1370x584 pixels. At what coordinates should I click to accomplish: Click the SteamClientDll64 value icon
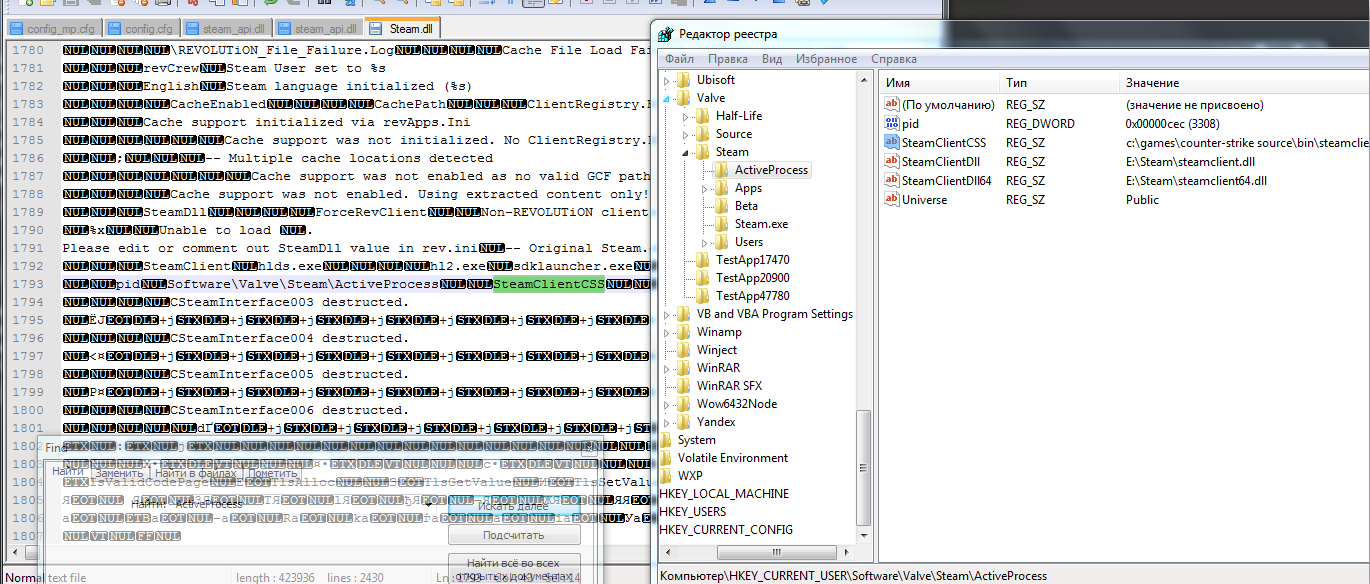(x=892, y=181)
